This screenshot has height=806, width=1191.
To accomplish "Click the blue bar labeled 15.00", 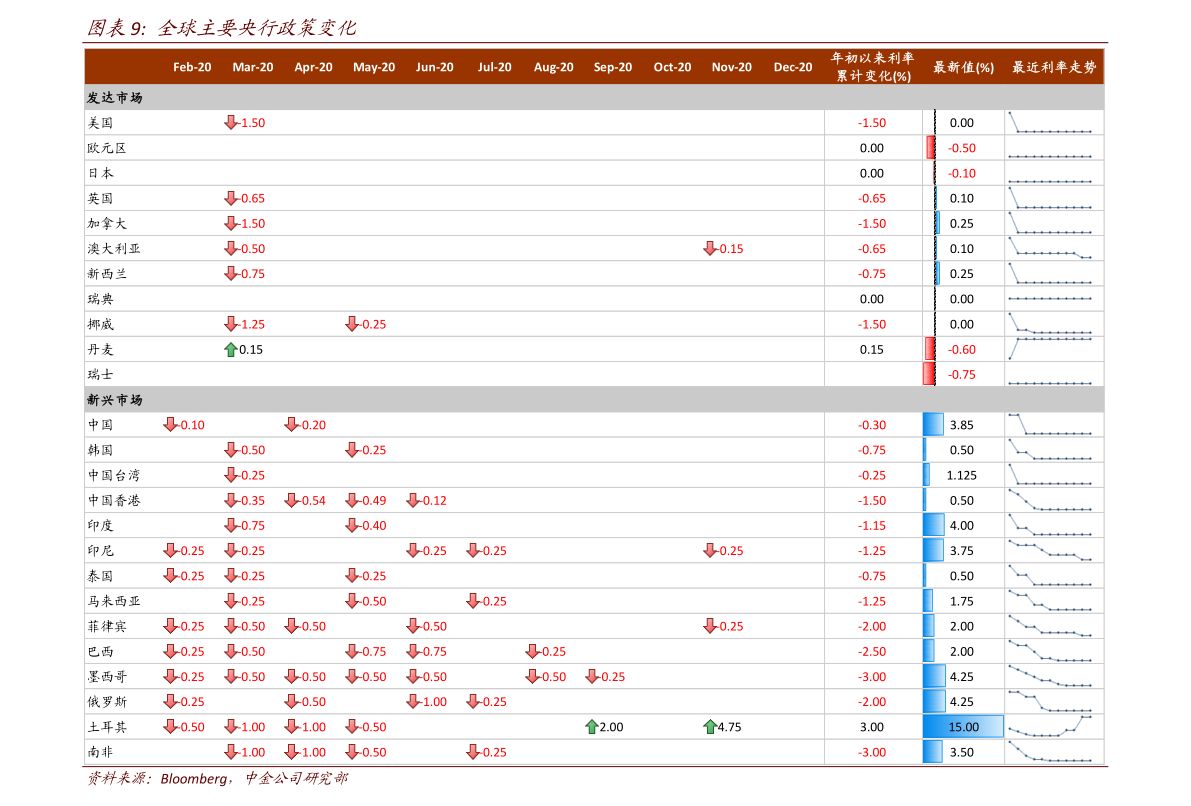I will click(x=963, y=727).
